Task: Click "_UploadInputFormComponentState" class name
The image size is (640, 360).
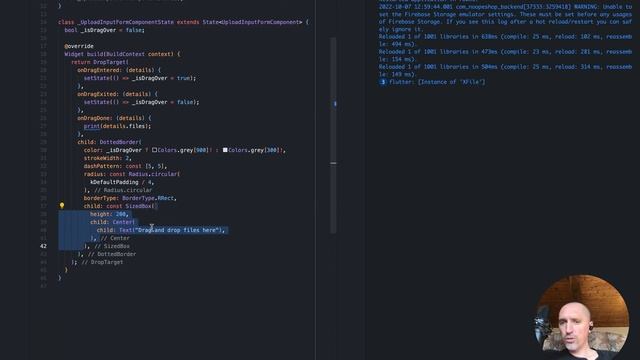Action: pos(125,22)
